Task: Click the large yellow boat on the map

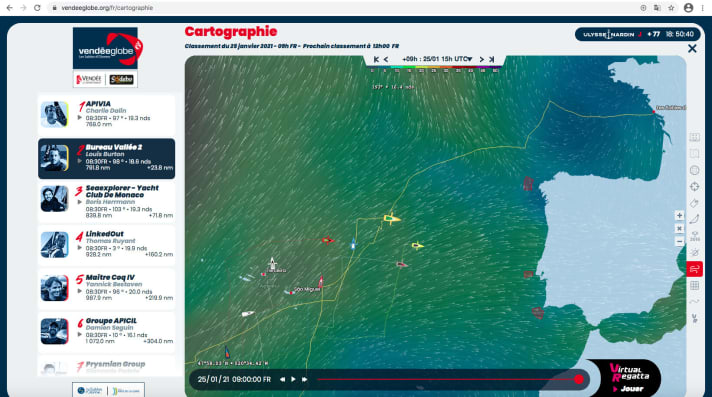Action: [x=392, y=218]
